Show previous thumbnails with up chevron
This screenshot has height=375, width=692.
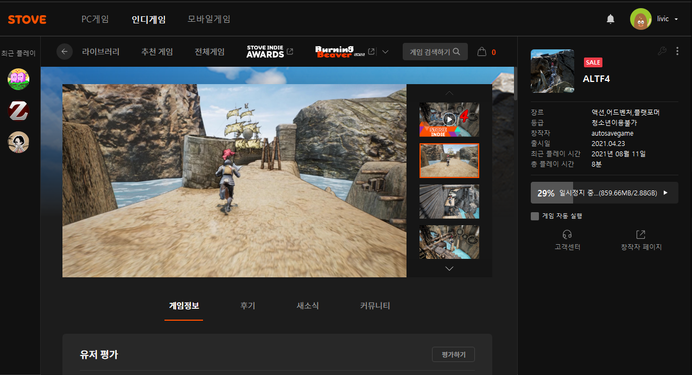(x=449, y=93)
